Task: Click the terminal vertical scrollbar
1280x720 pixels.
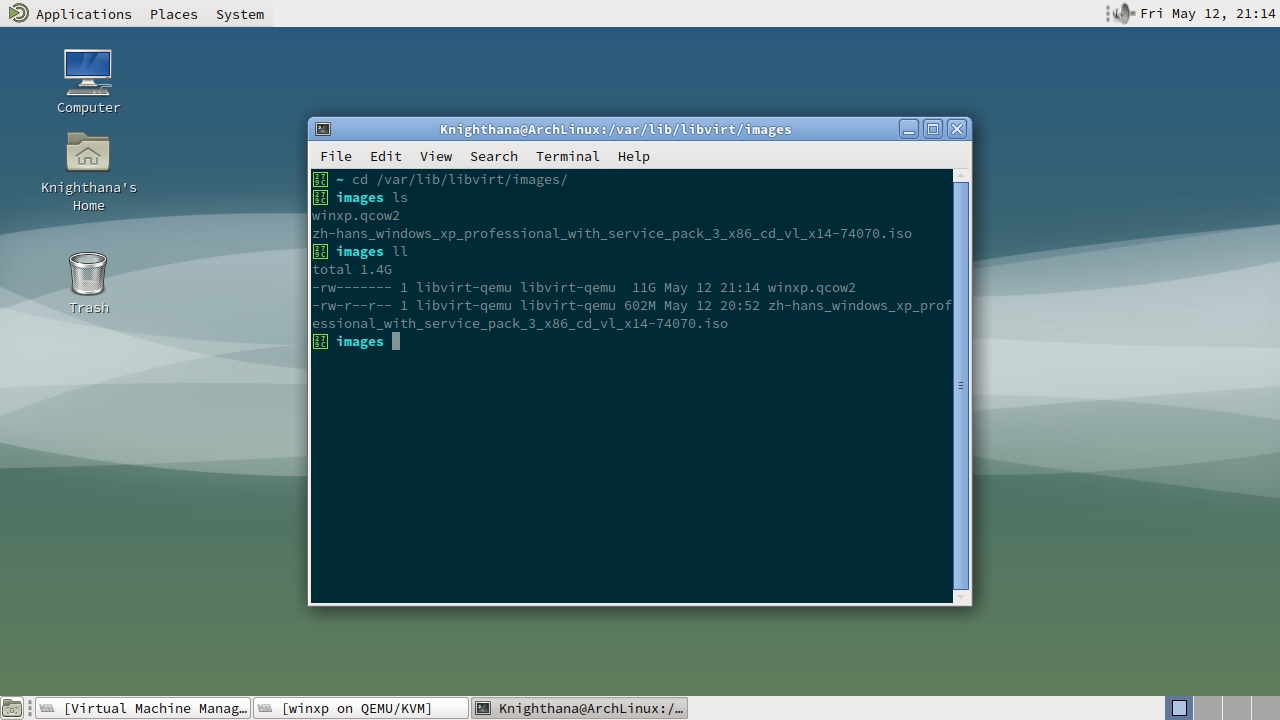Action: 961,385
